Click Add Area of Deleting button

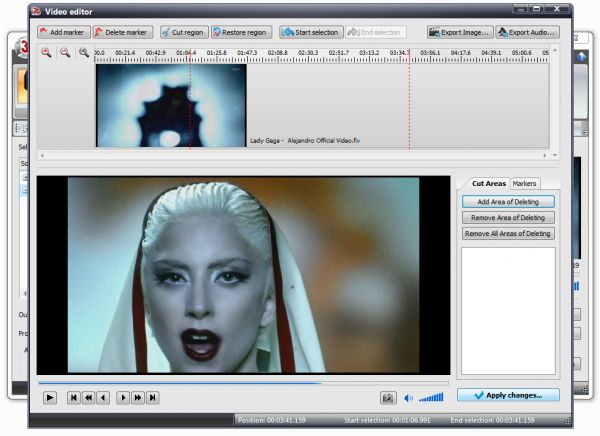[x=508, y=201]
